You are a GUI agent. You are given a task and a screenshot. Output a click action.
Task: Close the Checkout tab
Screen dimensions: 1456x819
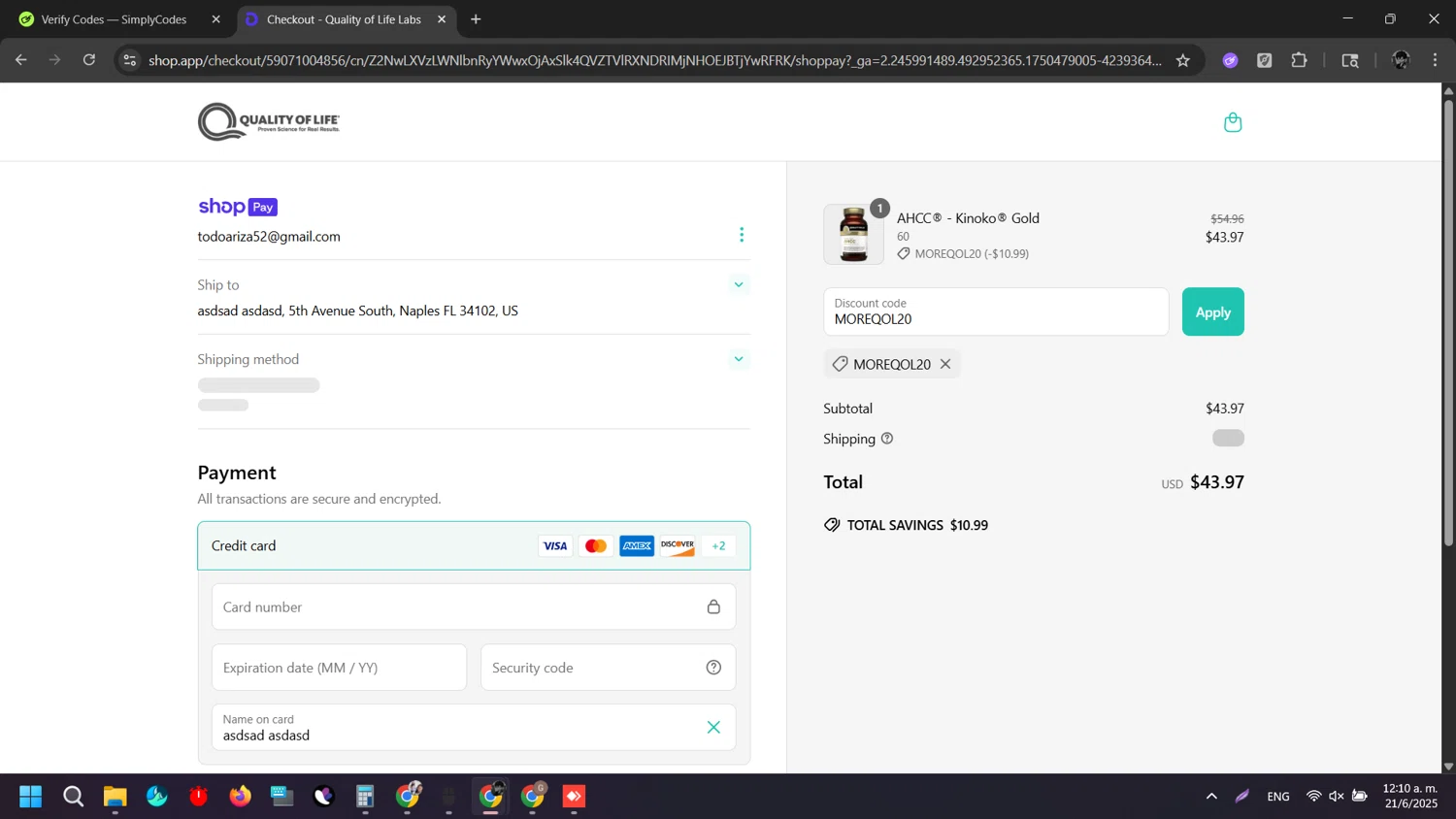click(x=442, y=19)
